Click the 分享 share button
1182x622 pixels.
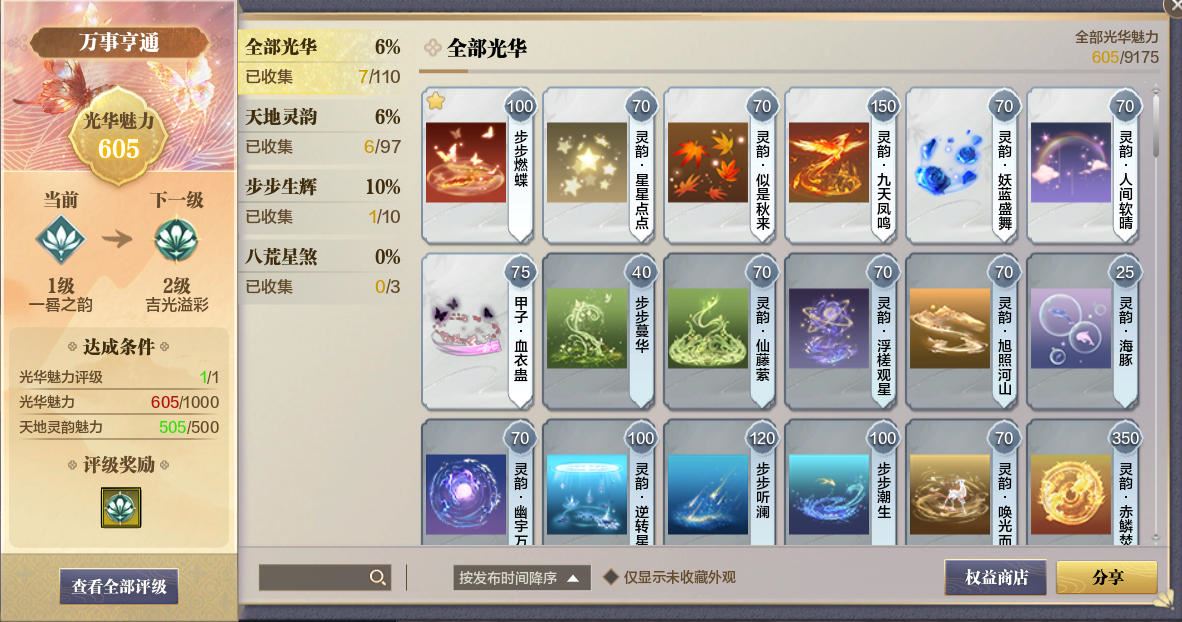(x=1107, y=578)
